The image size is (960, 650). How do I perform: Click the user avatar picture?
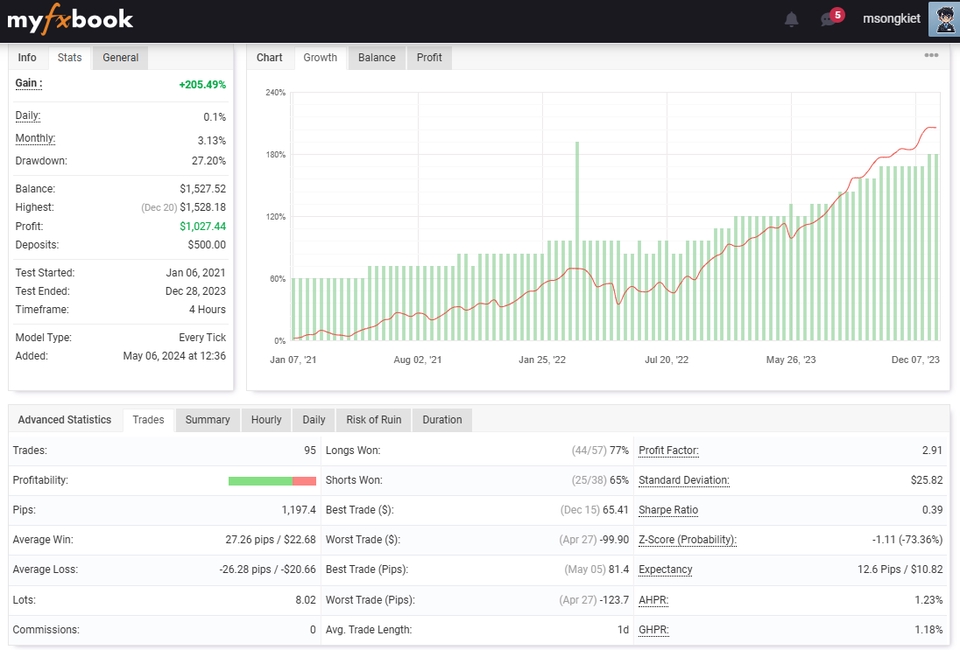click(x=943, y=19)
